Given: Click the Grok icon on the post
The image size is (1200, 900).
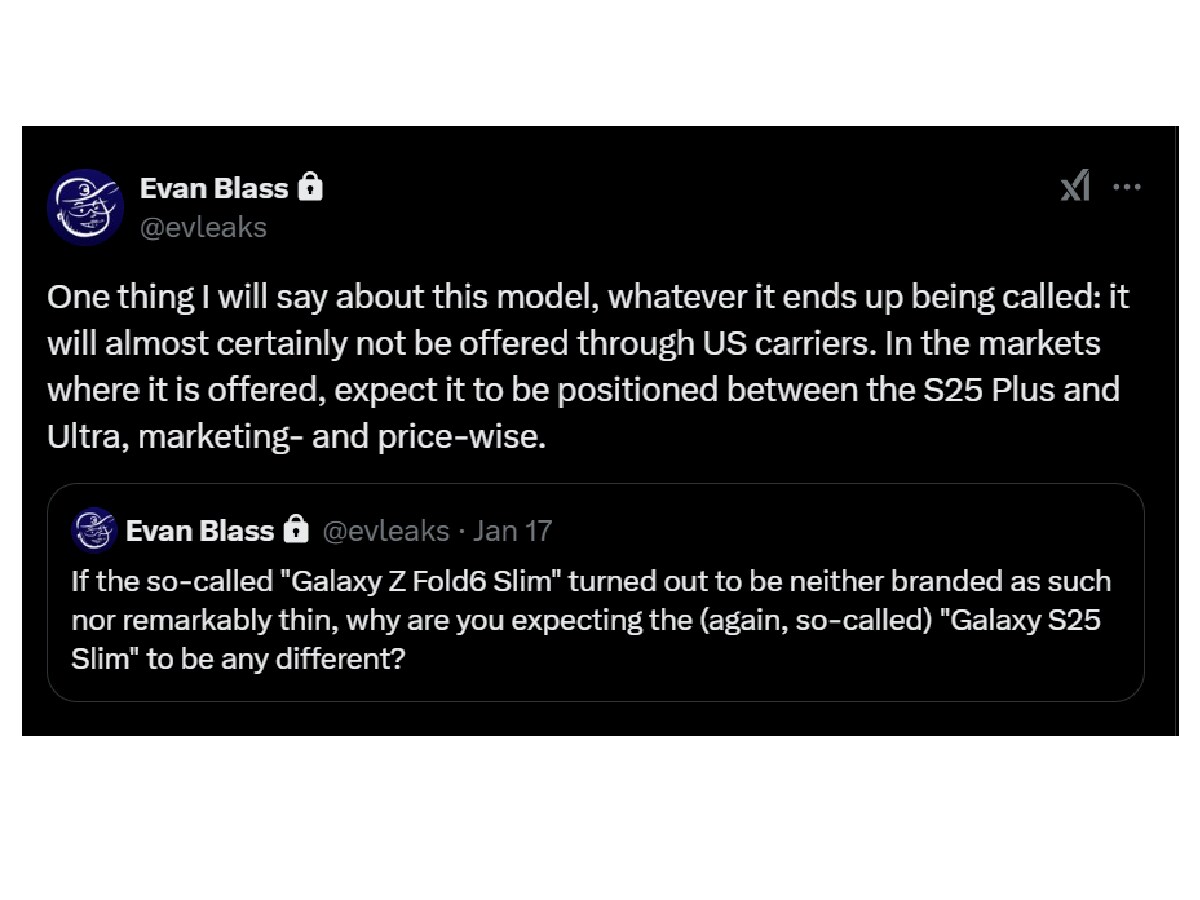Looking at the screenshot, I should click(1075, 186).
